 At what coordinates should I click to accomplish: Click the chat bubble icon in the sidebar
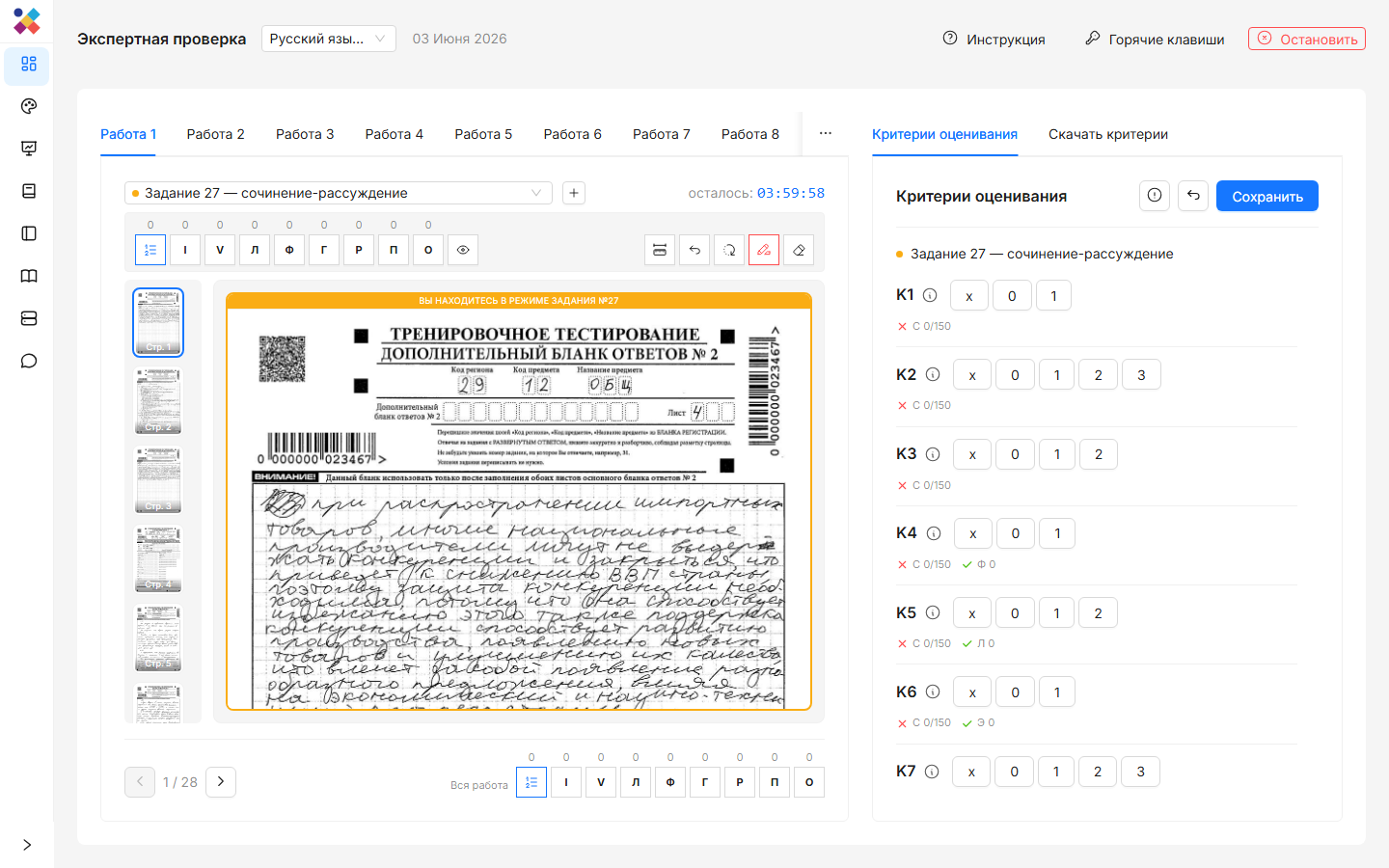tap(29, 361)
